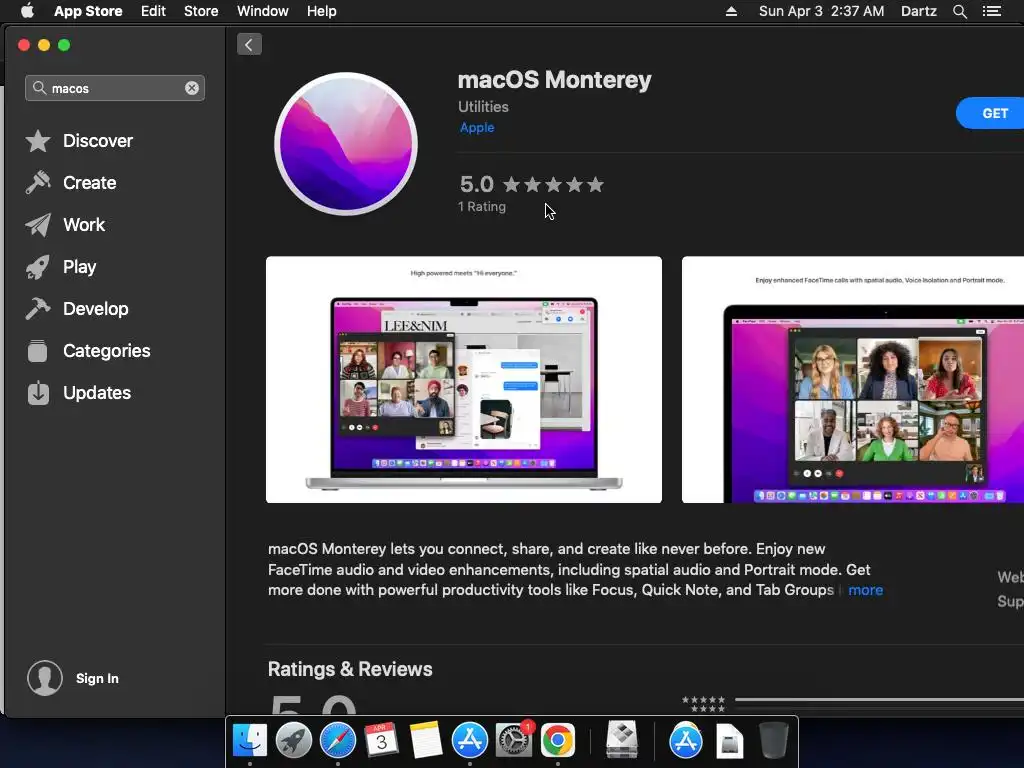This screenshot has height=768, width=1024.
Task: Open the Apple developer link
Action: point(477,128)
